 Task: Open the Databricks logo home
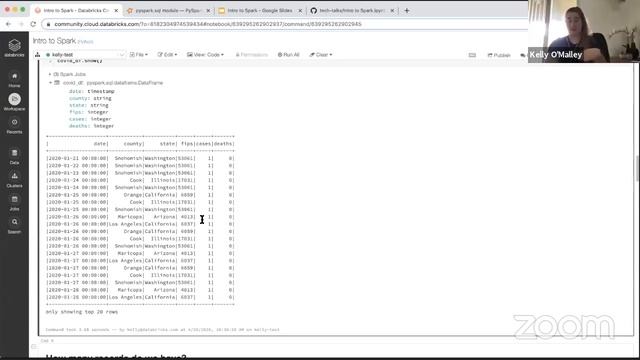(14, 48)
